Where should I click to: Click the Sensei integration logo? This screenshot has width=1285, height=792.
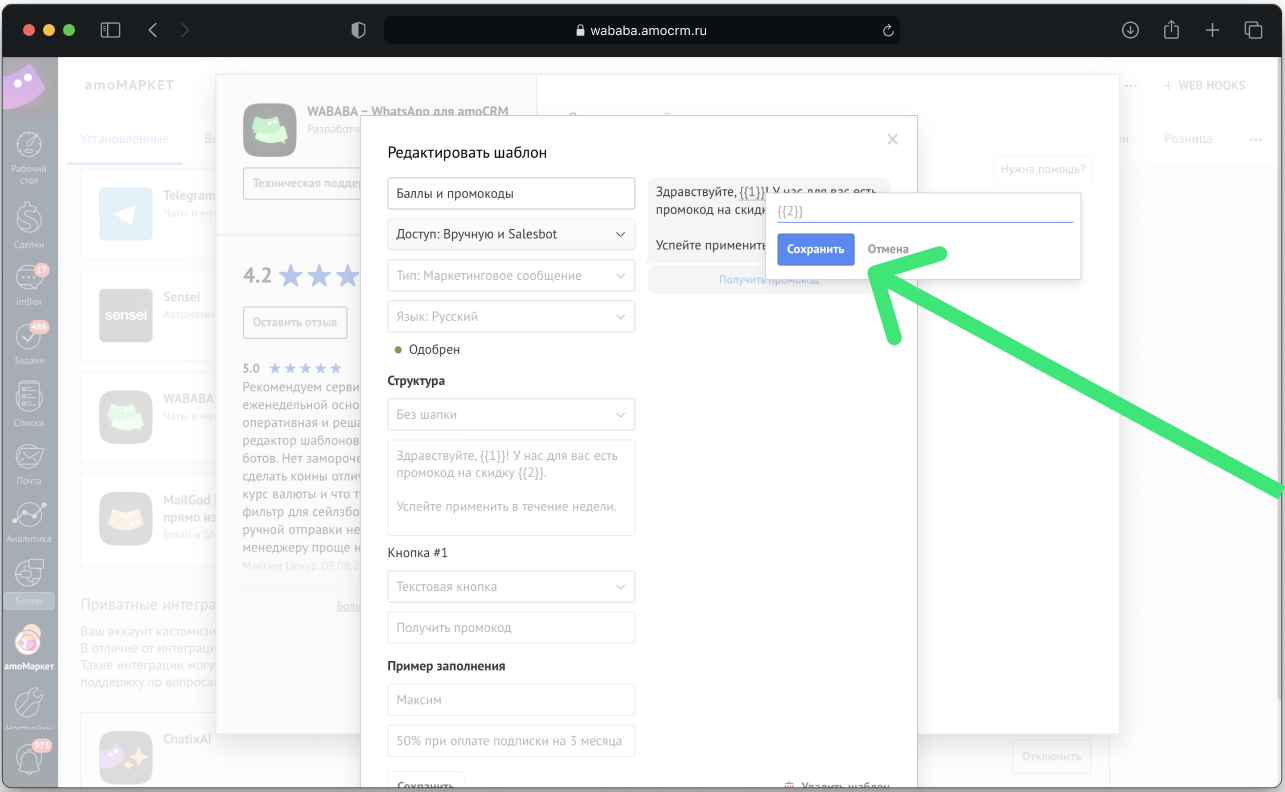[126, 316]
